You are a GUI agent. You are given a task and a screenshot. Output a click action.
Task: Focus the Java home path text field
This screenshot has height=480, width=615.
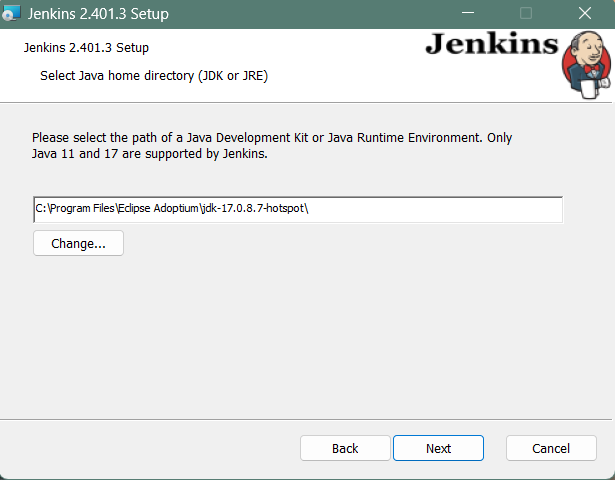coord(440,209)
